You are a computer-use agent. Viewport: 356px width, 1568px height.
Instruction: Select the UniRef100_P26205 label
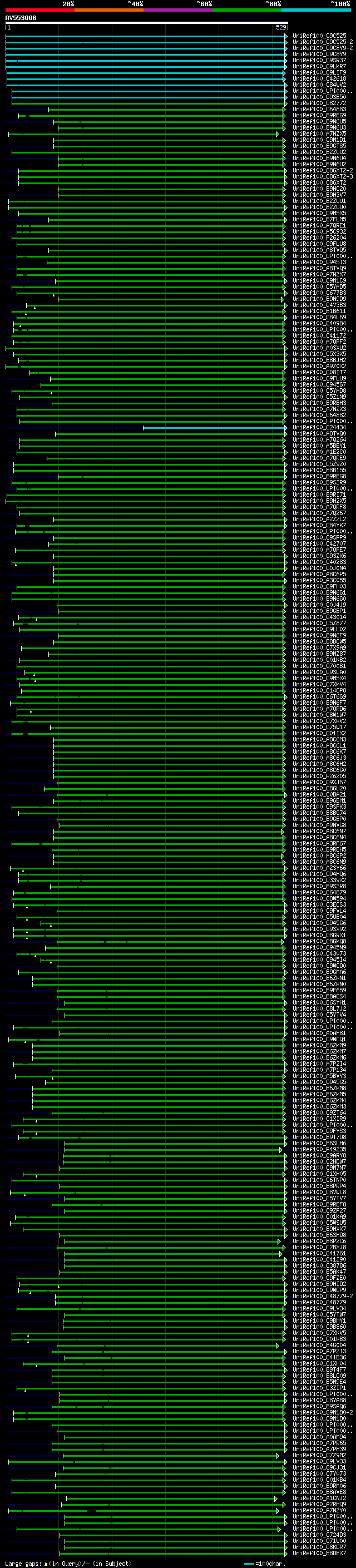pyautogui.click(x=319, y=776)
